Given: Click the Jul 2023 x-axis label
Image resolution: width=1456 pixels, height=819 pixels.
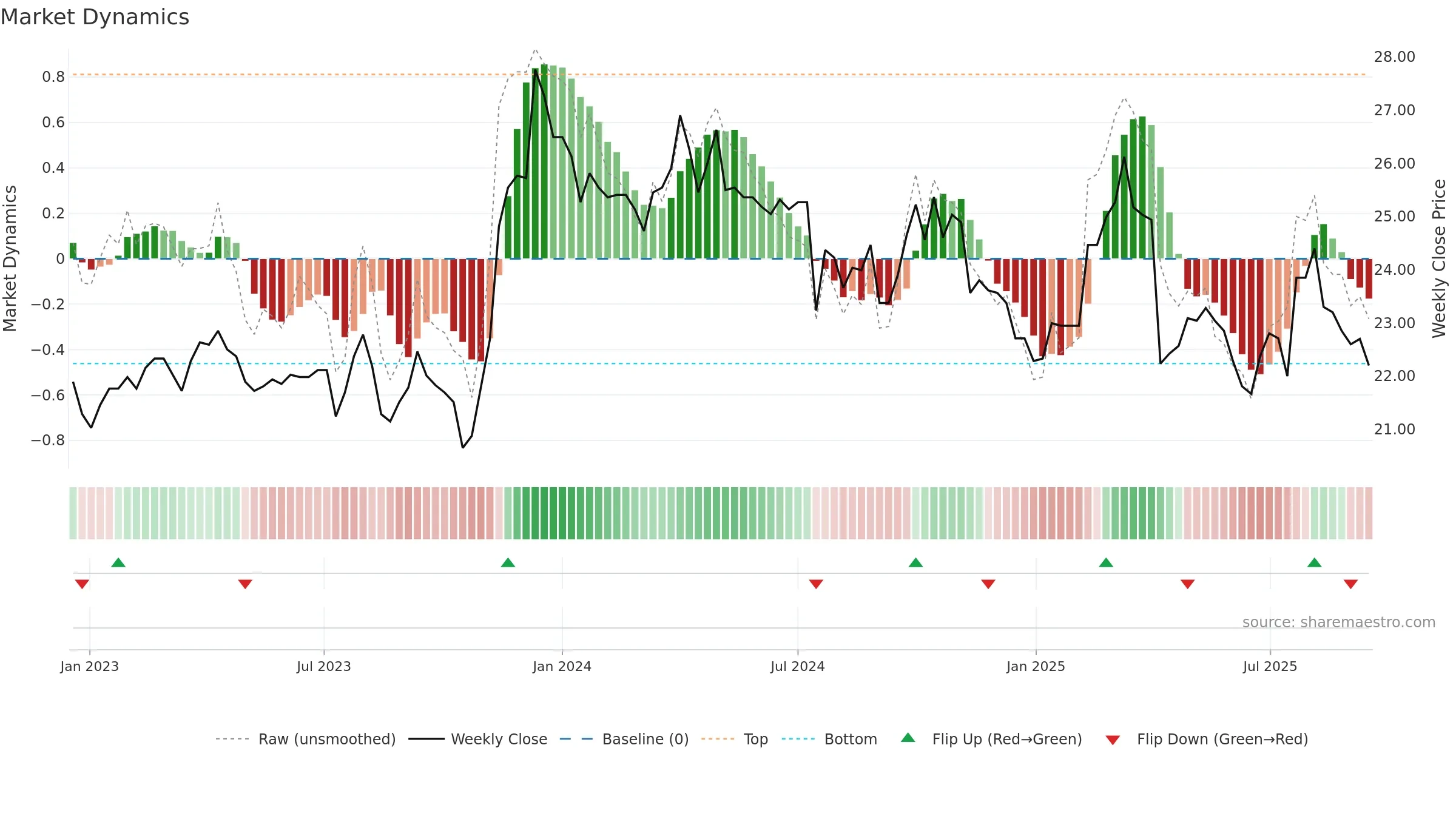Looking at the screenshot, I should click(x=324, y=666).
